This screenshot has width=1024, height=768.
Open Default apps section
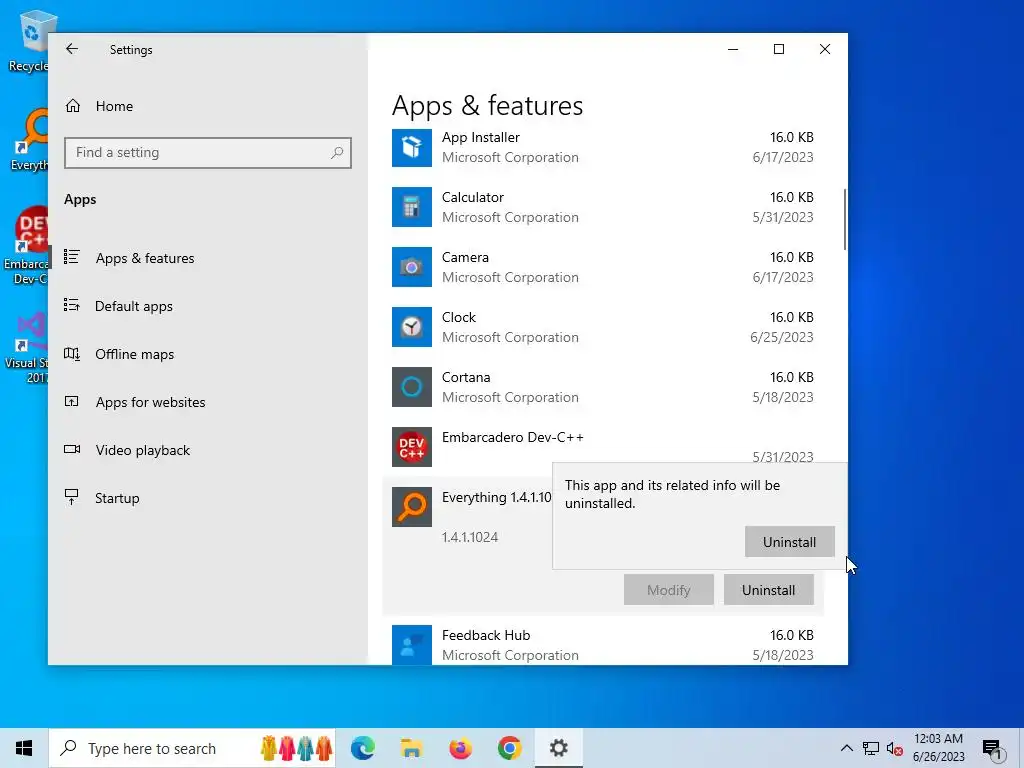pyautogui.click(x=119, y=306)
